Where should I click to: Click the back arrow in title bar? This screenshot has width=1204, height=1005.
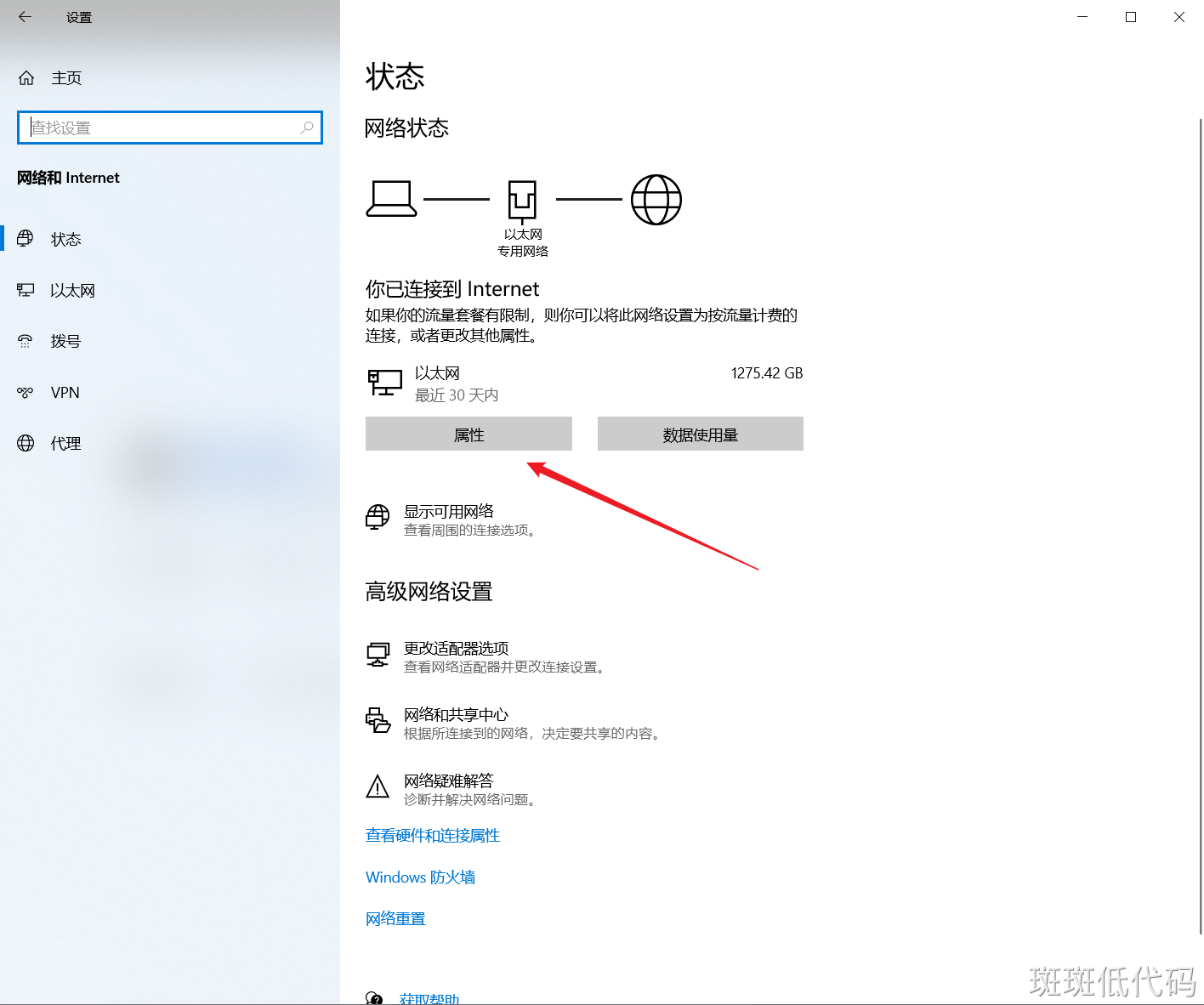point(25,17)
